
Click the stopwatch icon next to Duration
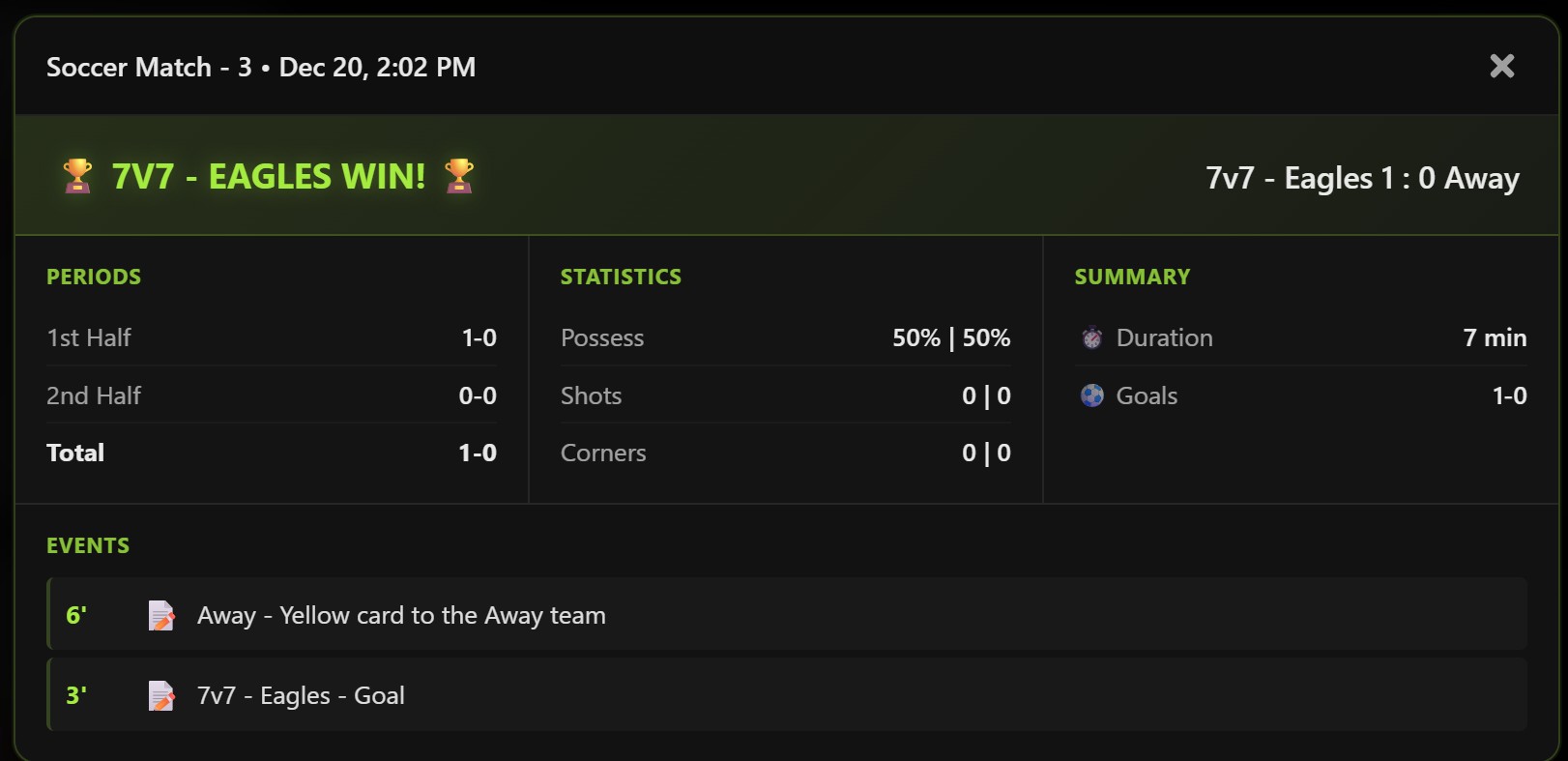1091,337
